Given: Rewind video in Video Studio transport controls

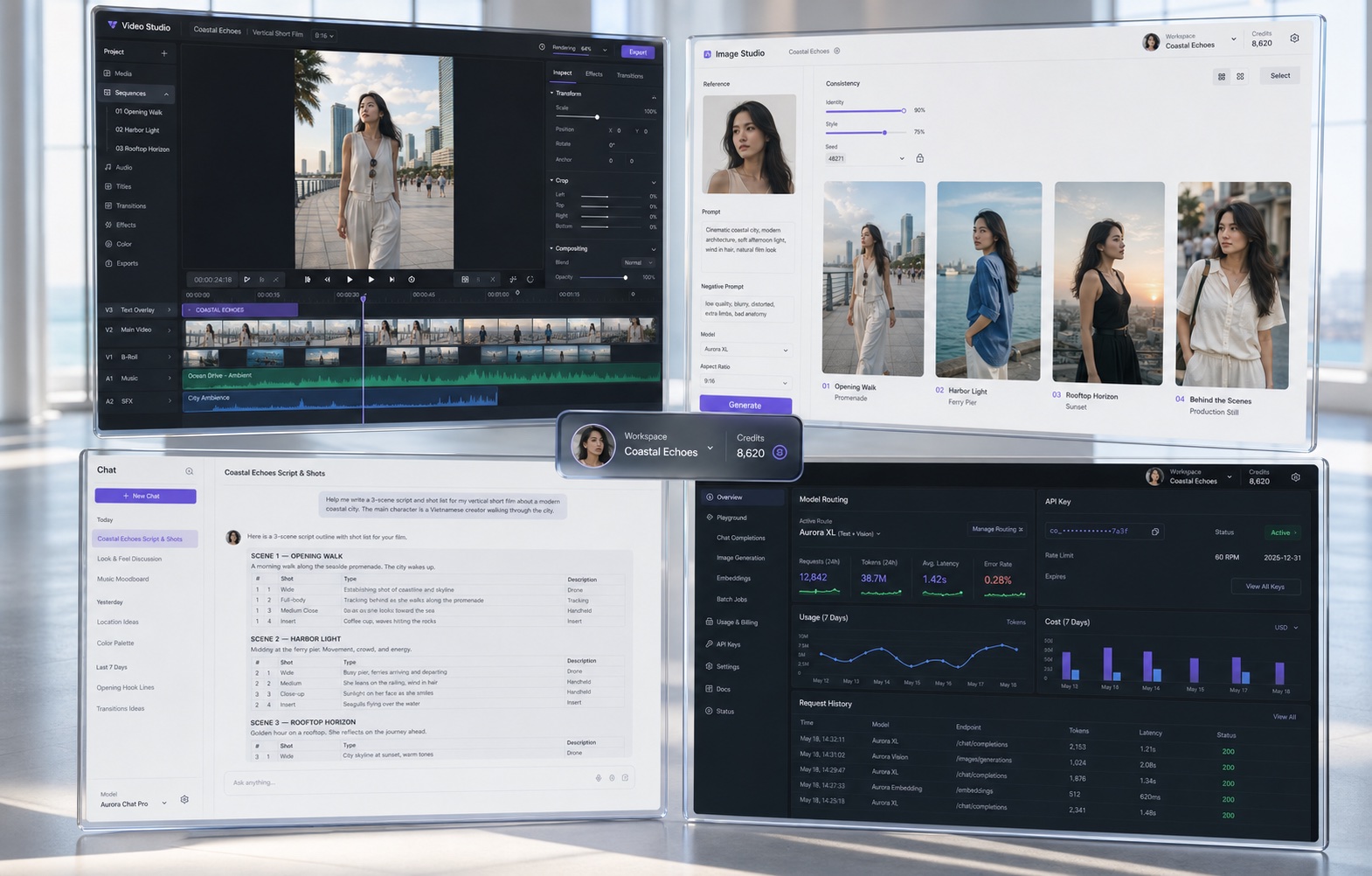Looking at the screenshot, I should [328, 279].
